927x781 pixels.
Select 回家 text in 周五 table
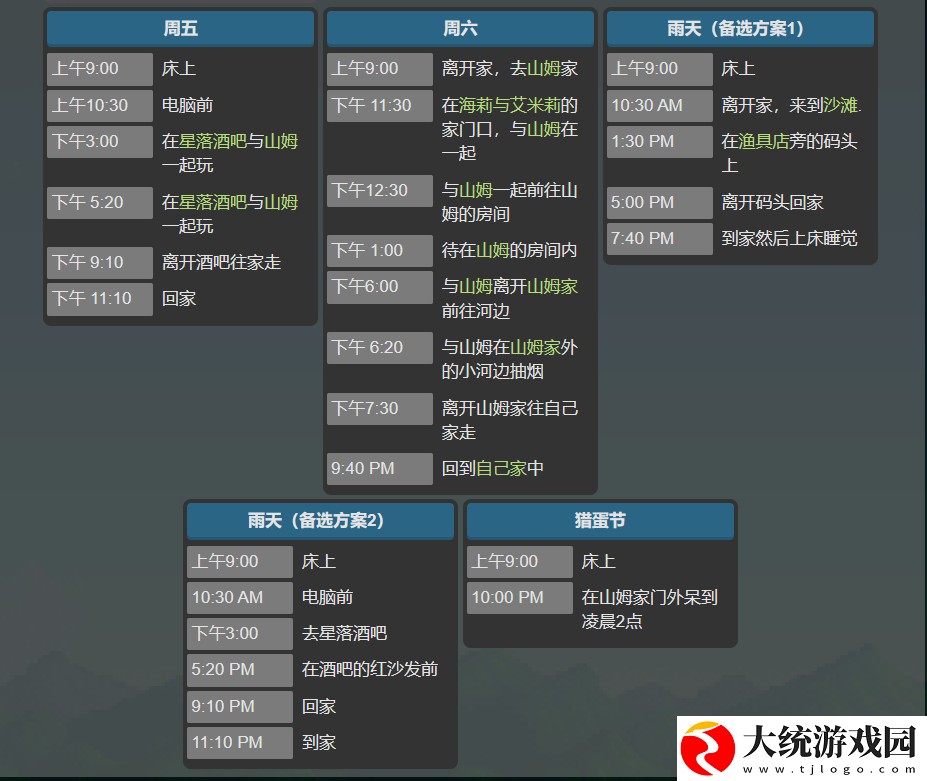179,299
